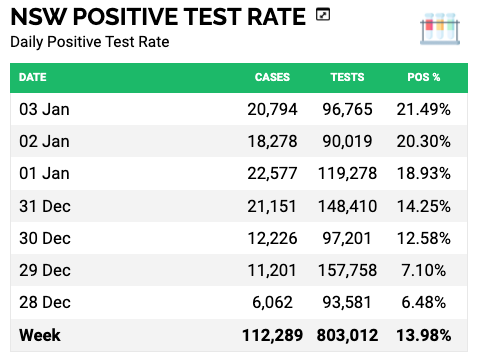The height and width of the screenshot is (363, 477).
Task: Click the 03 Jan positive rate 21.49%
Action: pos(424,109)
